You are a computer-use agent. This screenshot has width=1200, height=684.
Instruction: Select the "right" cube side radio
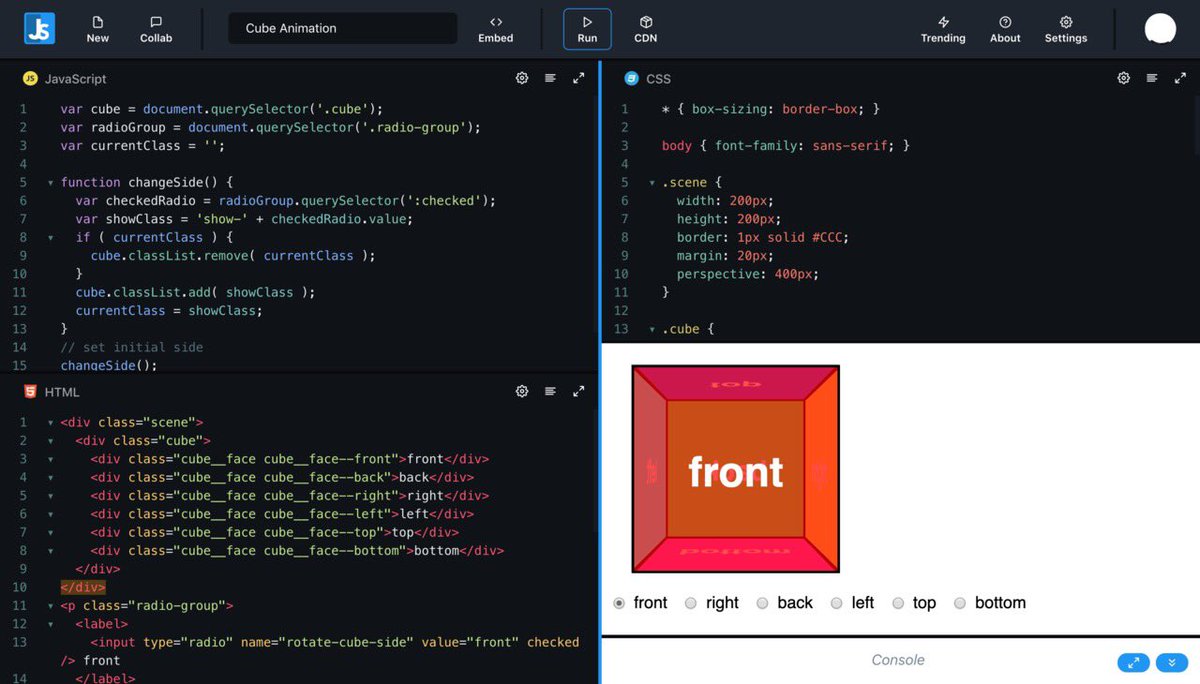(x=691, y=603)
